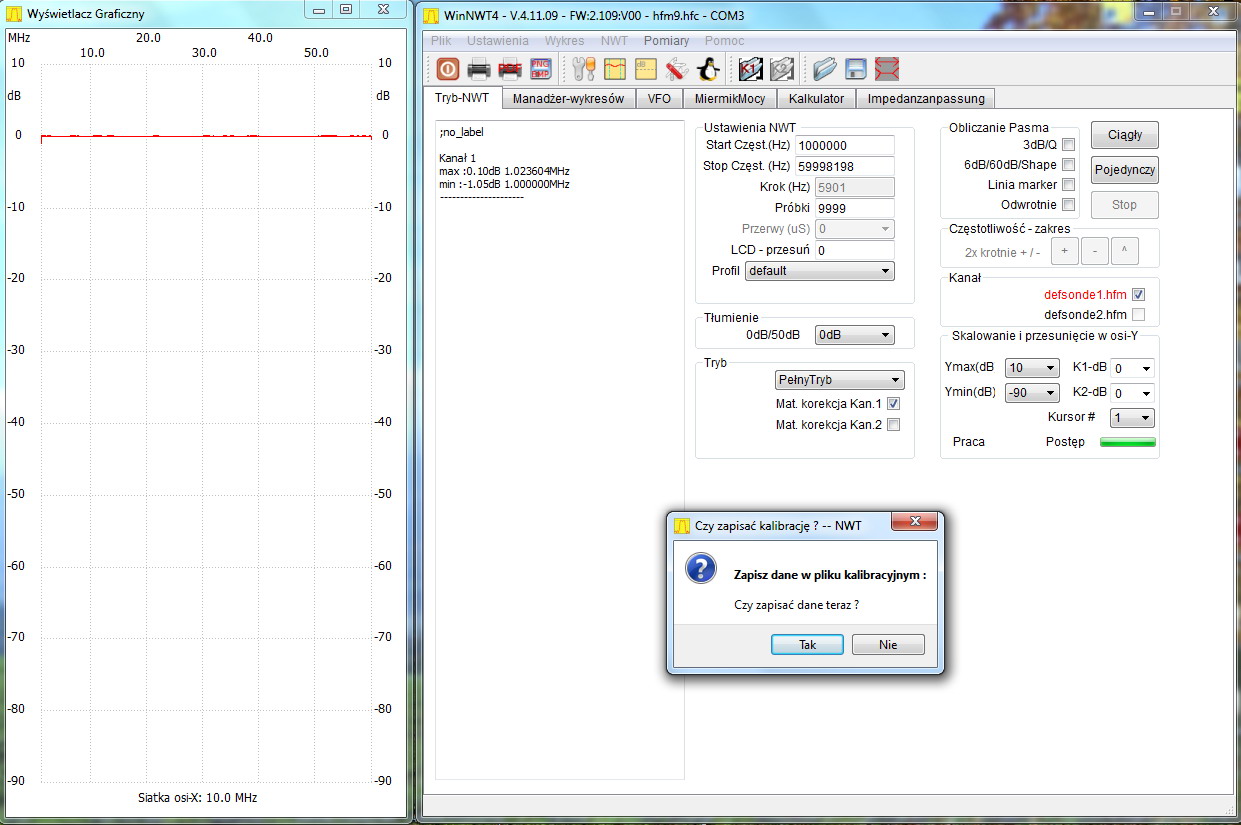
Task: Click Tak to save calibration
Action: [807, 645]
